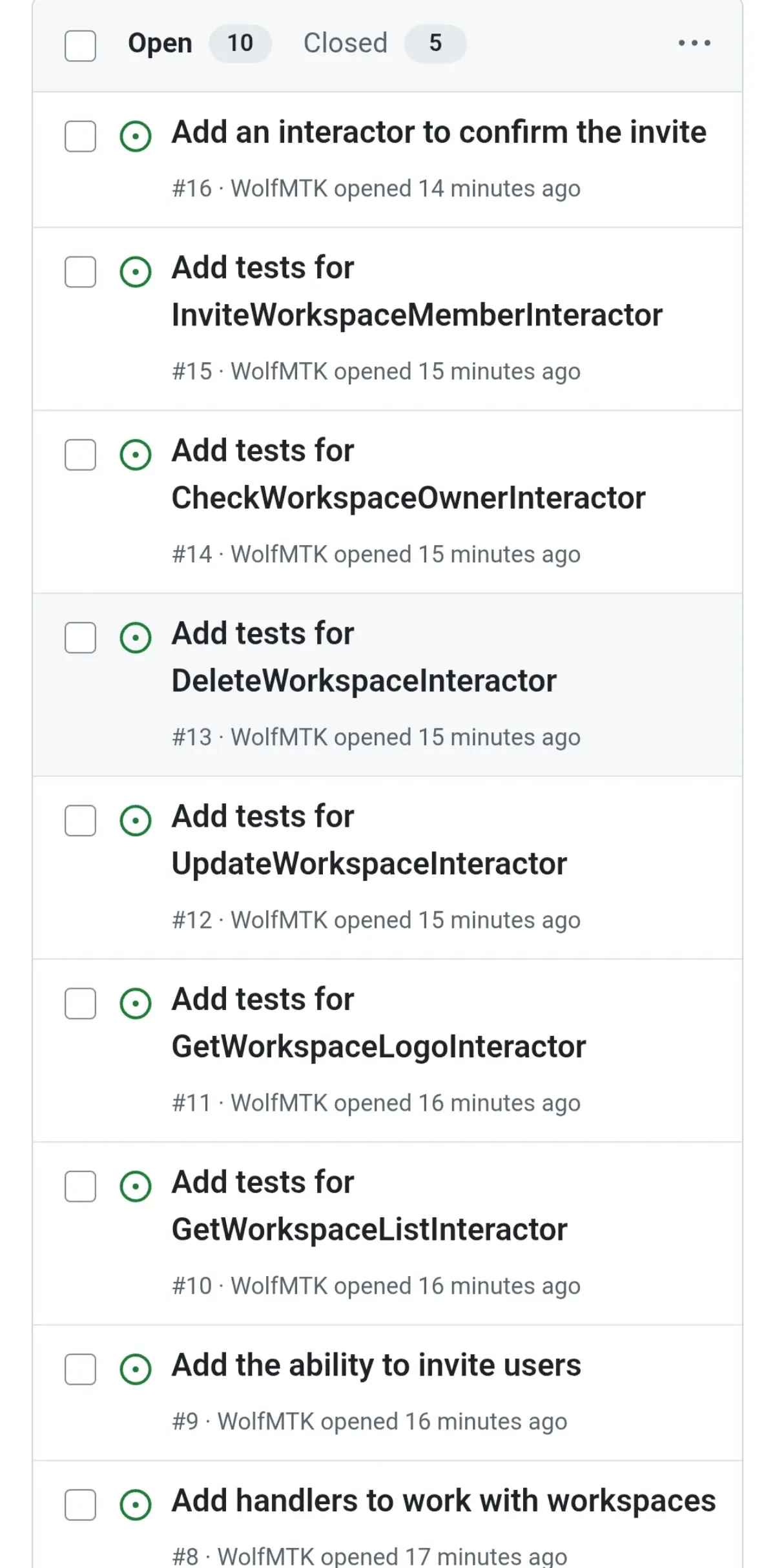Screen dimensions: 775x1568
Task: Click open-issue icon beside invite users issue
Action: pos(136,1369)
